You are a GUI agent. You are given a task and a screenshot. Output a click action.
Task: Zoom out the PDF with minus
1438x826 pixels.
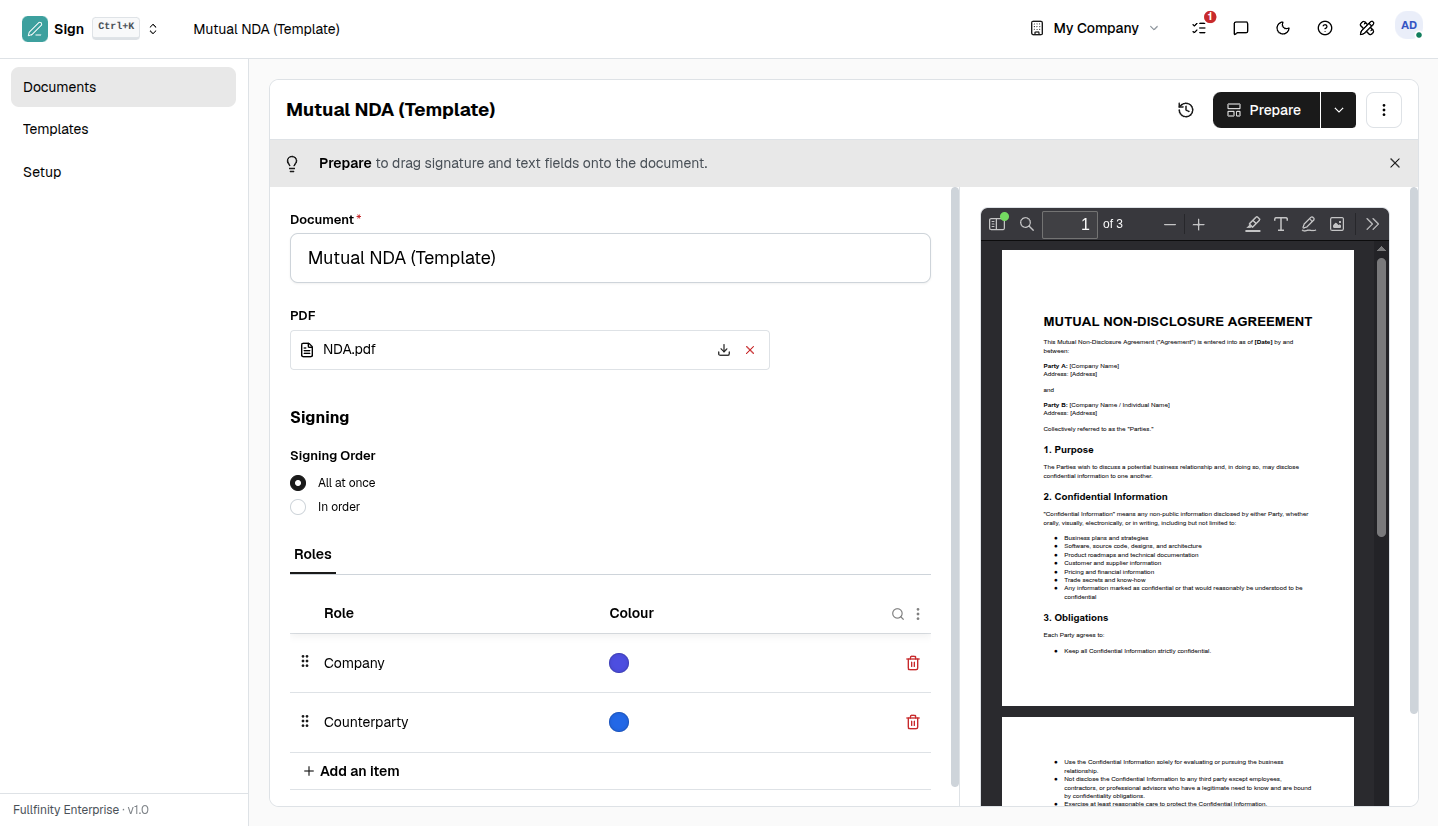[1170, 224]
